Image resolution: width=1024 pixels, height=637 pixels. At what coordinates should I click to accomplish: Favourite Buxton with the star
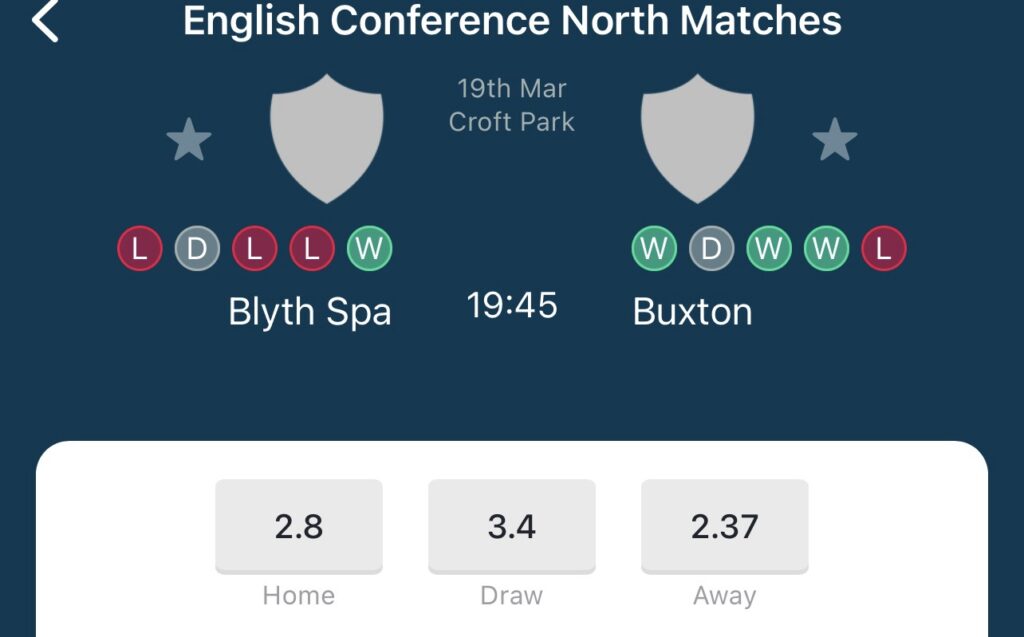835,140
